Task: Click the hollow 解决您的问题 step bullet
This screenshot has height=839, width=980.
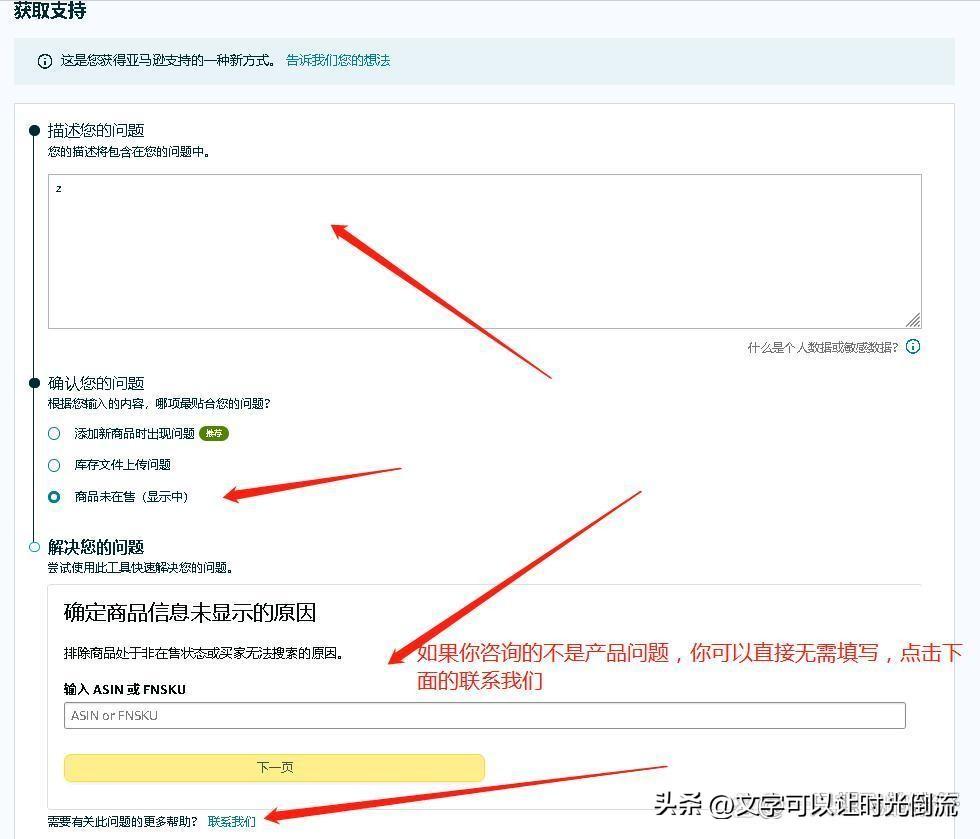Action: click(x=34, y=547)
